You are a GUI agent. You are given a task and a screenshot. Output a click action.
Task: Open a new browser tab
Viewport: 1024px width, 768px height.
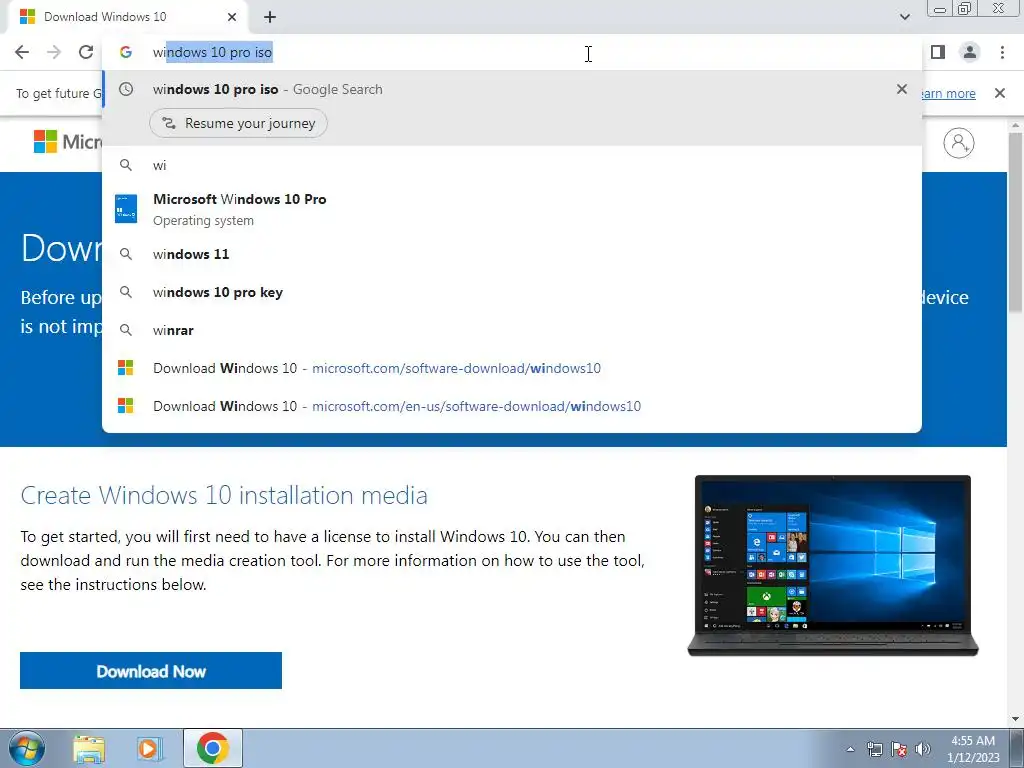(270, 17)
